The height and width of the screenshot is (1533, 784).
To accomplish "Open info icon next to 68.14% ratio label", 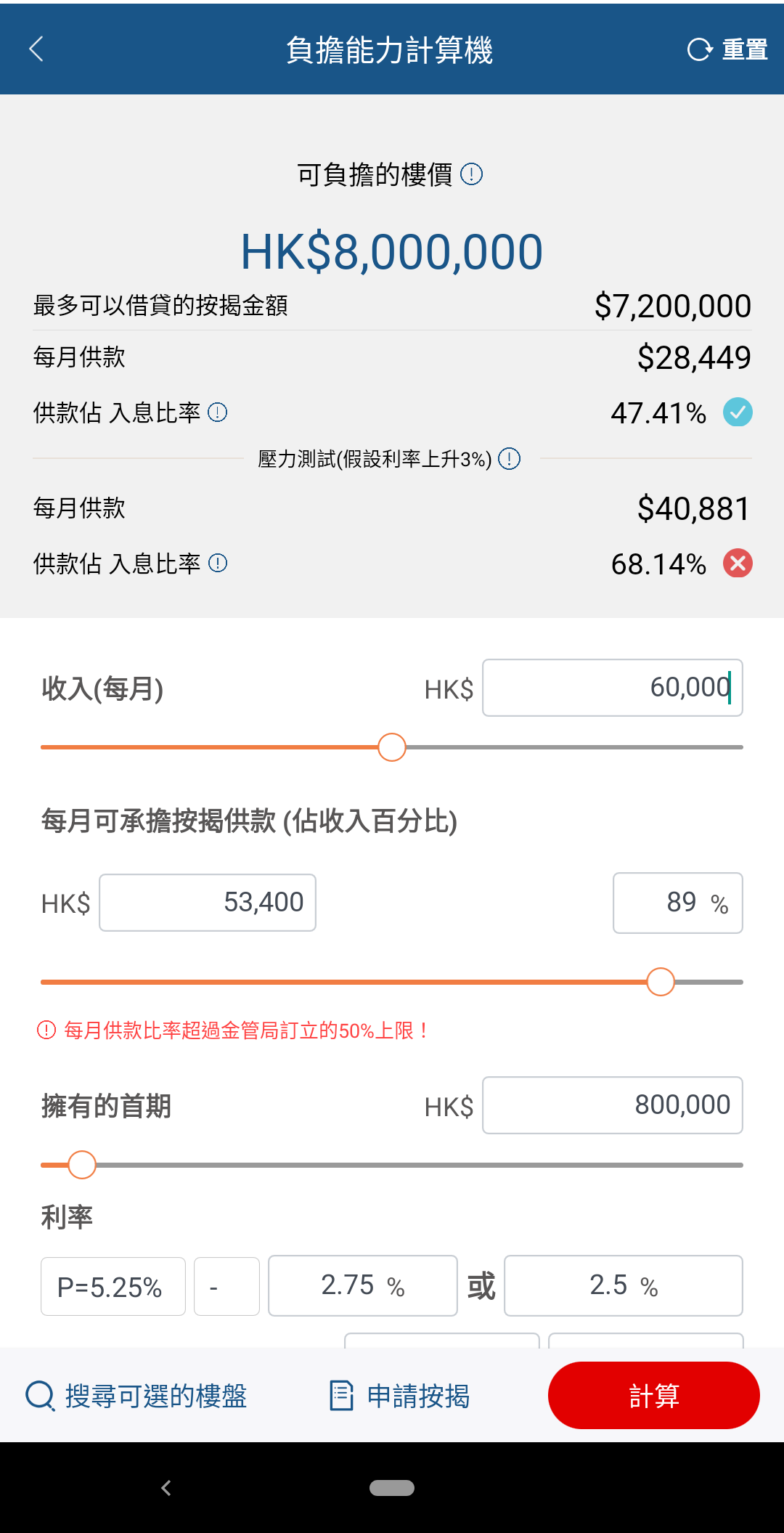I will pyautogui.click(x=218, y=564).
